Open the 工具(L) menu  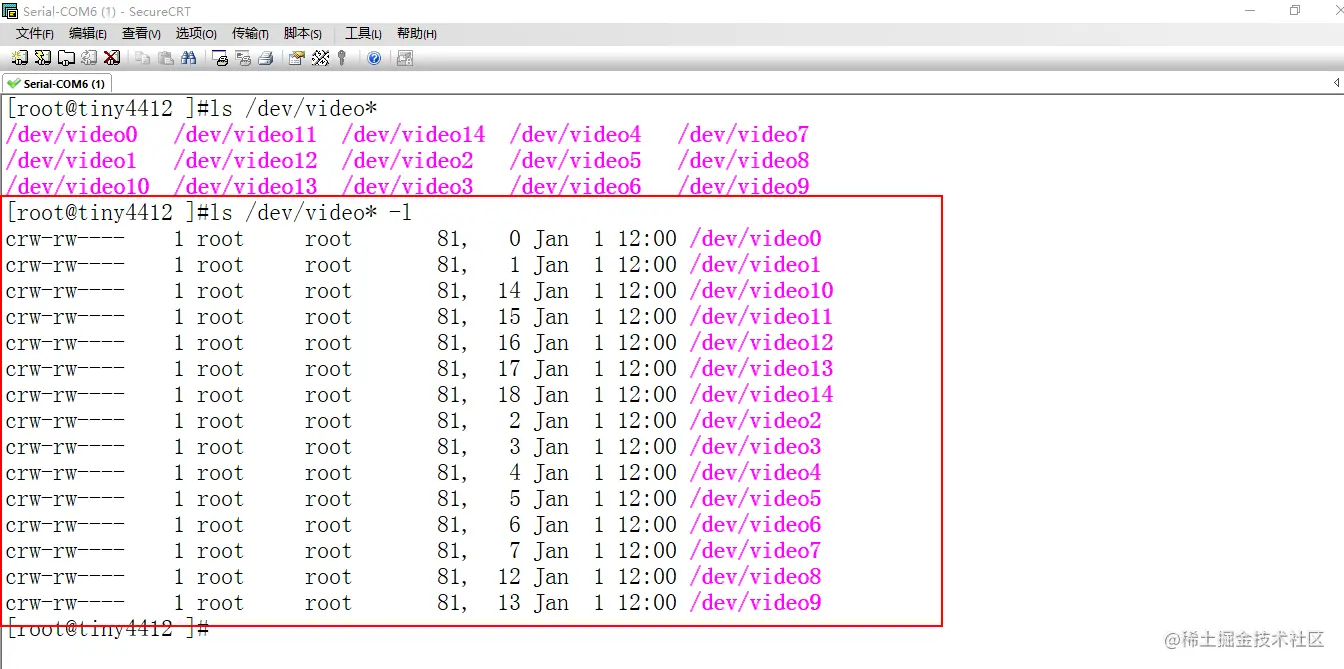point(363,34)
